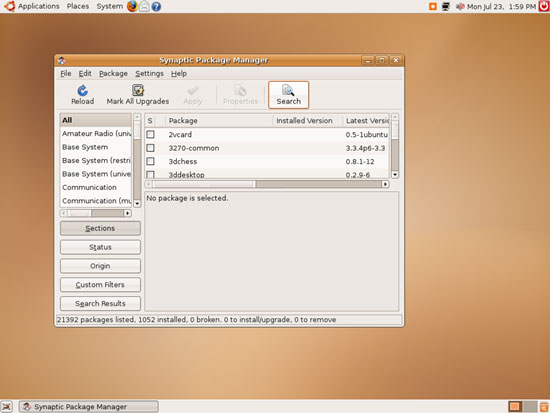Sort by the Package column header
550x413 pixels.
click(x=219, y=121)
